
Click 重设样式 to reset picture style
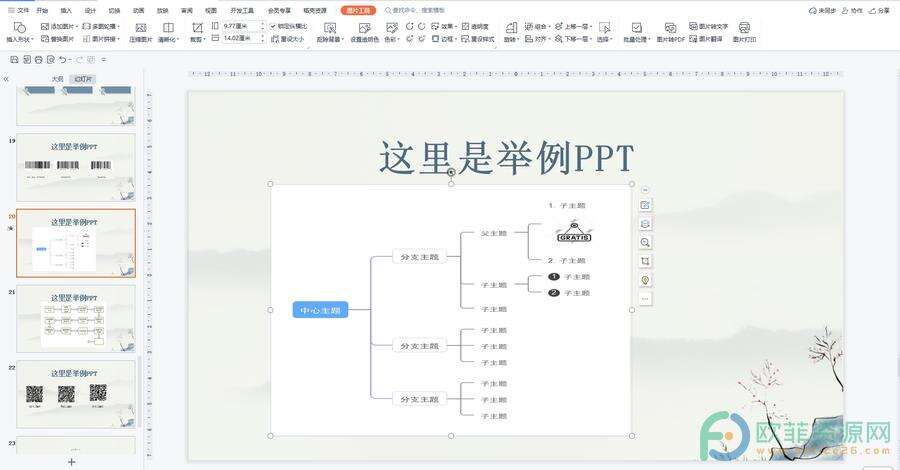478,39
